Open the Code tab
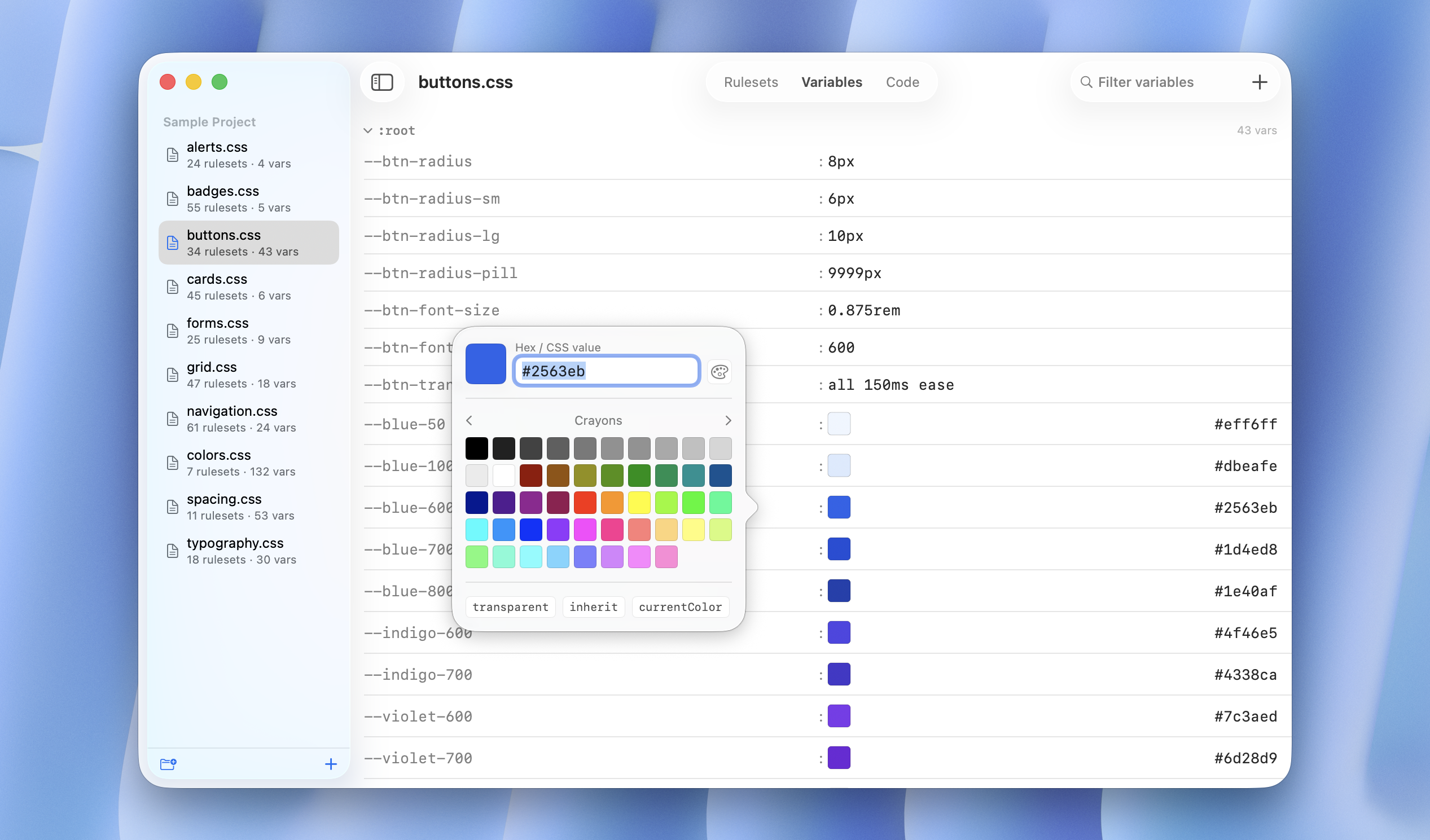This screenshot has height=840, width=1430. click(x=902, y=82)
